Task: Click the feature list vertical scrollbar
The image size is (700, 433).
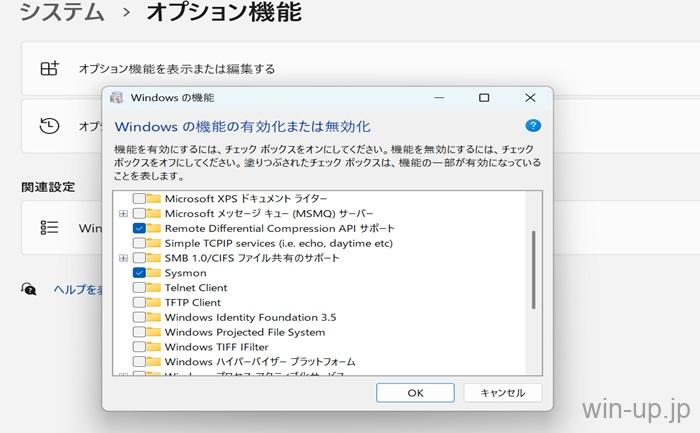Action: [x=534, y=270]
